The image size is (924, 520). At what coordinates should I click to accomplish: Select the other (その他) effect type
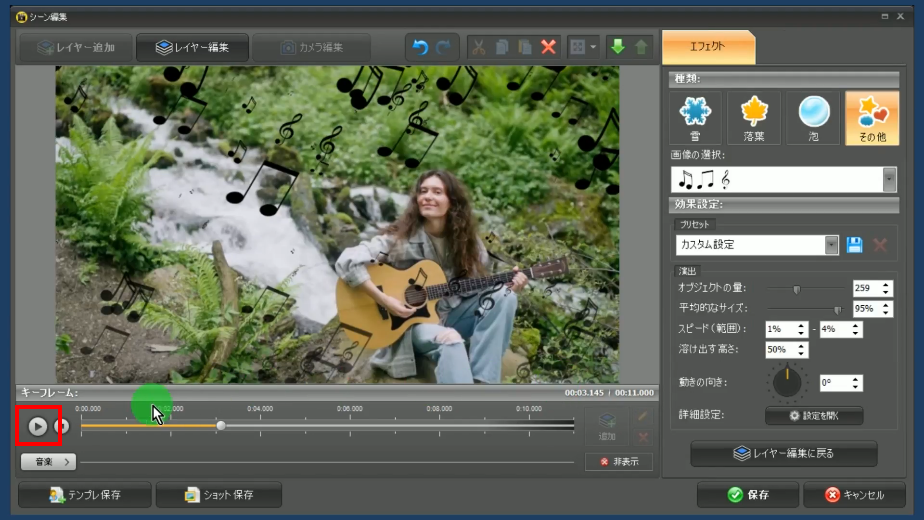(x=871, y=118)
